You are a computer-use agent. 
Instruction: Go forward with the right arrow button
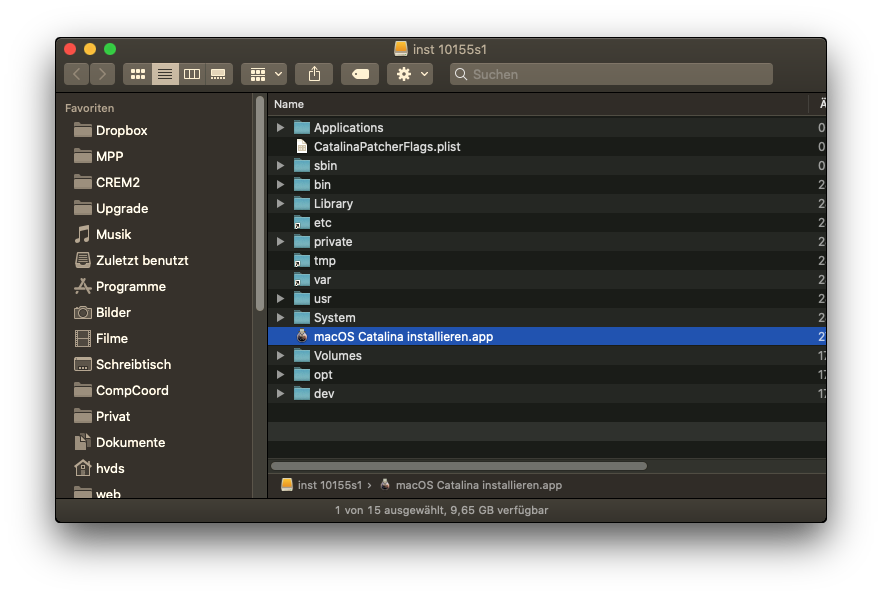coord(102,74)
